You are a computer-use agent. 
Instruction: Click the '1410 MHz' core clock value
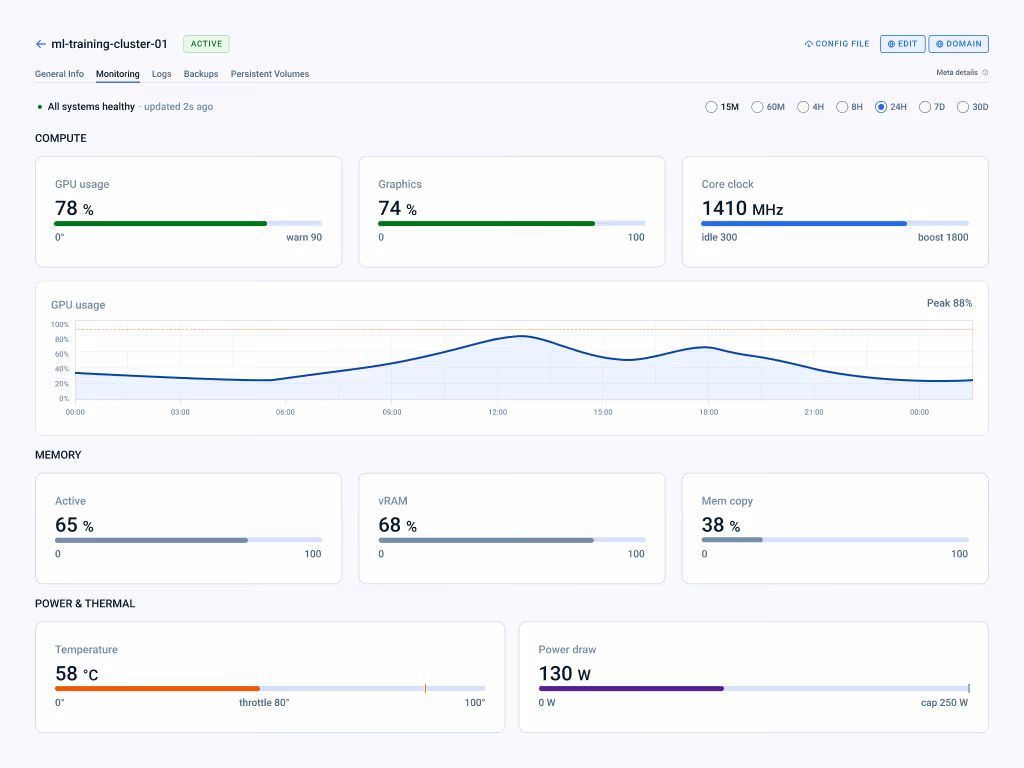(742, 208)
